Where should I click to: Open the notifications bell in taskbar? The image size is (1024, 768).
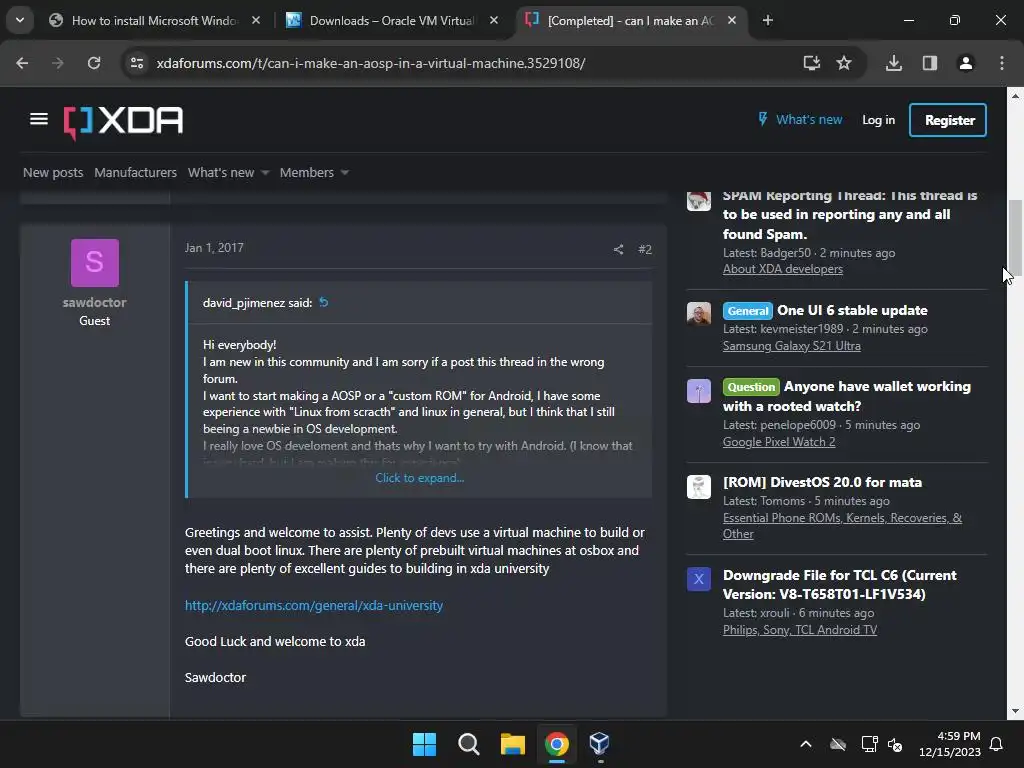click(x=997, y=744)
